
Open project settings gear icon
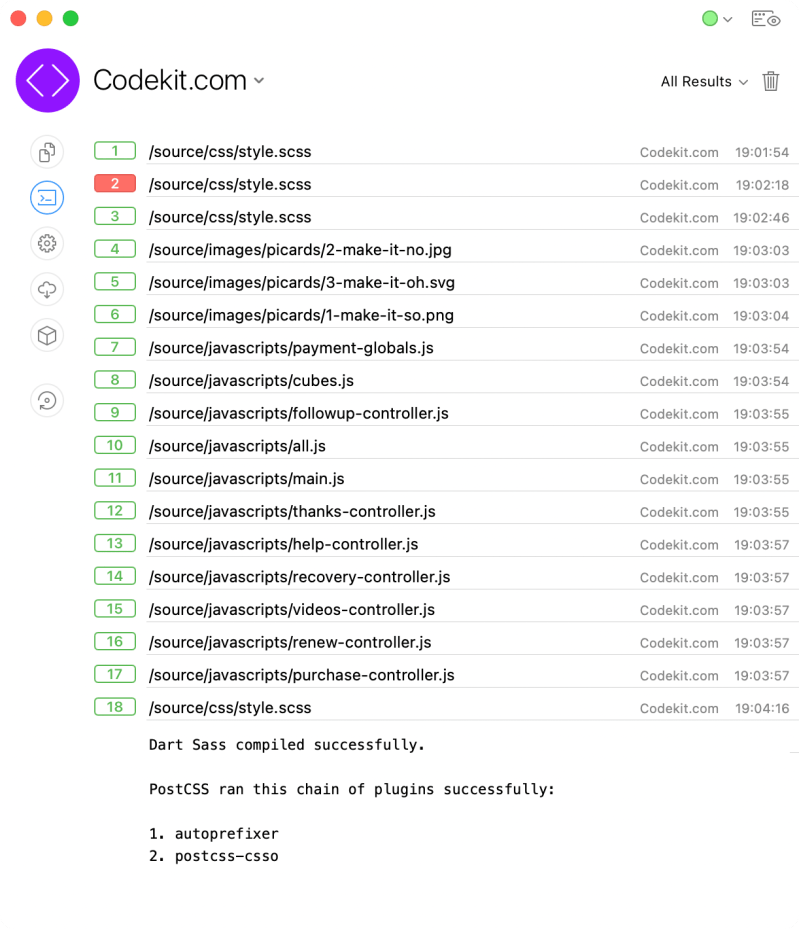pyautogui.click(x=47, y=244)
